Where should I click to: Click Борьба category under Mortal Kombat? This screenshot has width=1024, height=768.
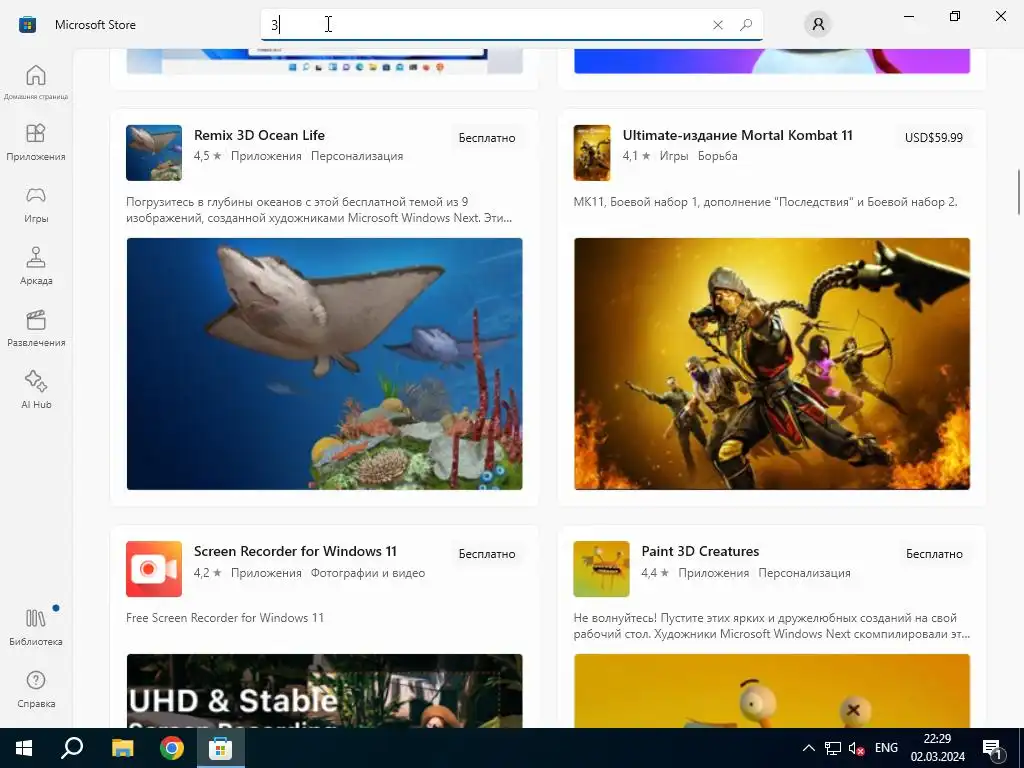pos(718,156)
